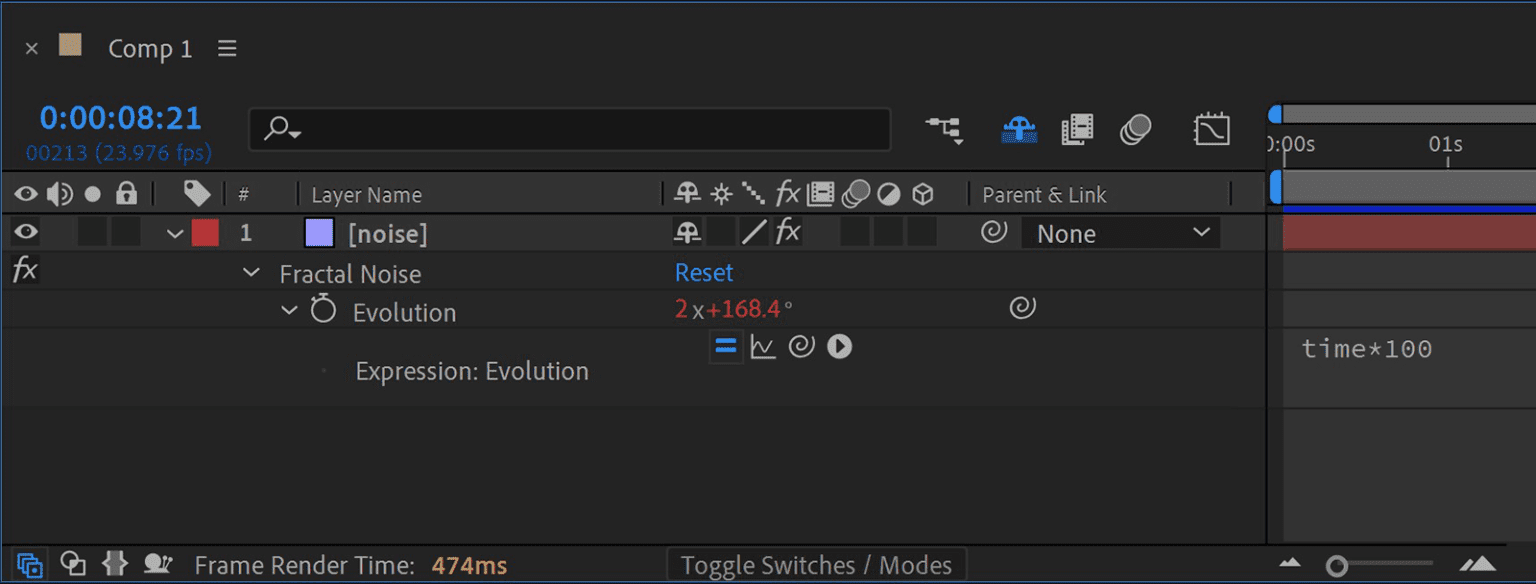The width and height of the screenshot is (1536, 584).
Task: Open the expression language menu arrow
Action: [840, 346]
